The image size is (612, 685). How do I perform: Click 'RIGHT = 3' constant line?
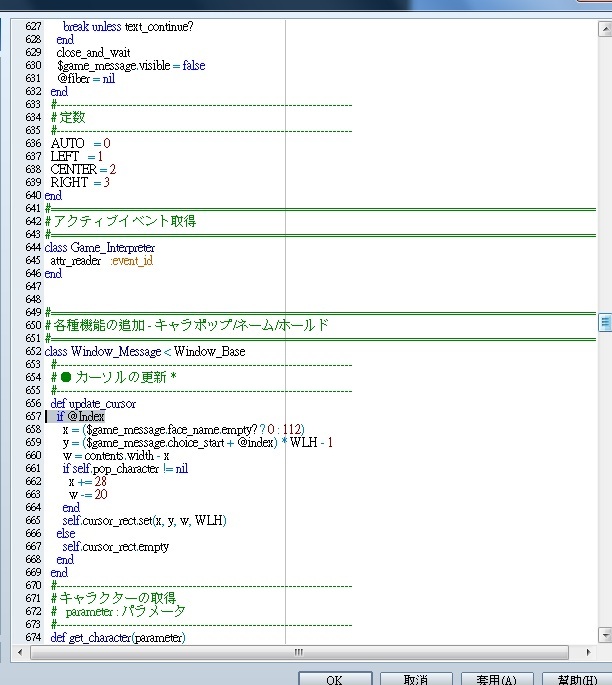tap(80, 182)
